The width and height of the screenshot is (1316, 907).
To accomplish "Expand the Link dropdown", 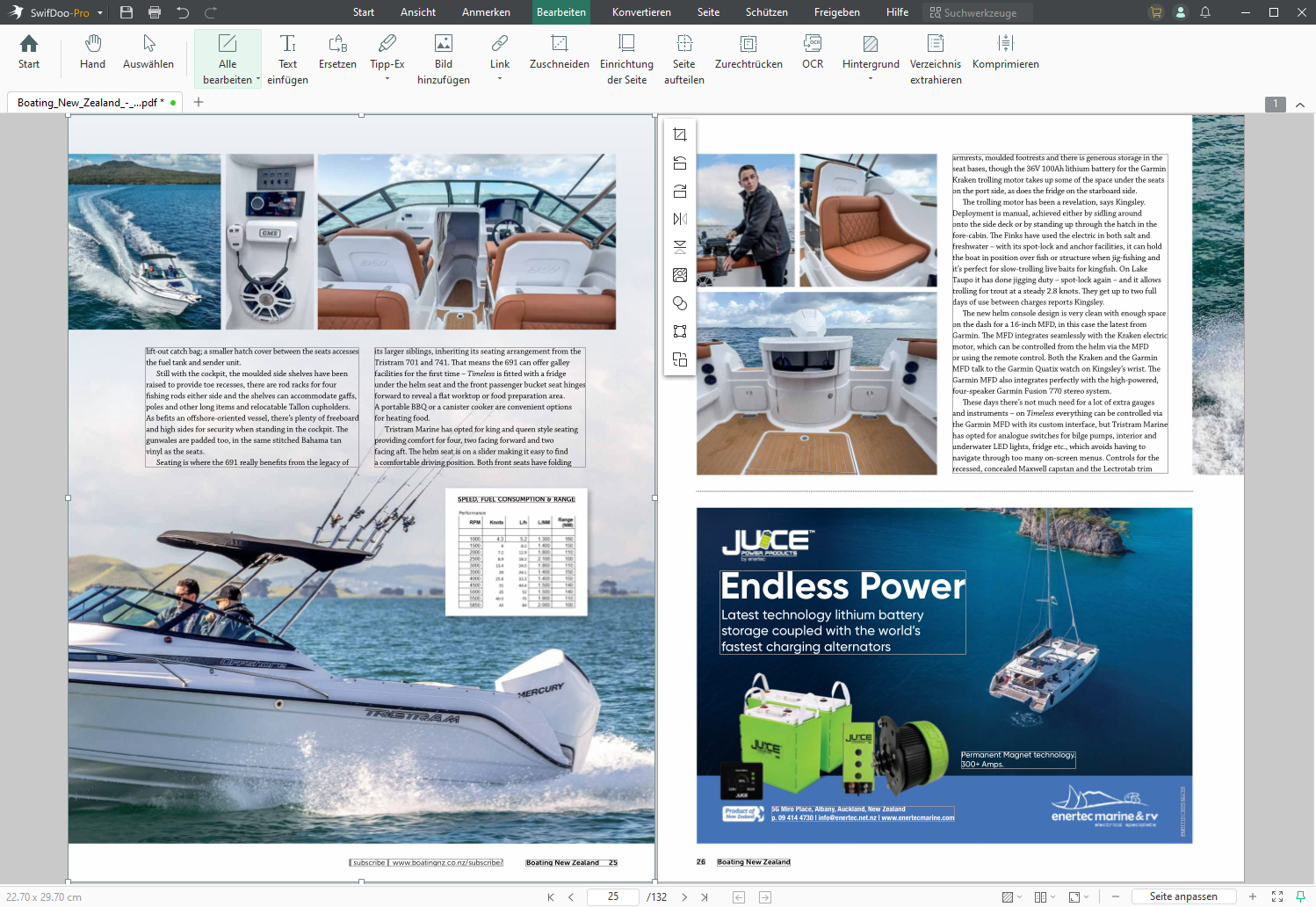I will (500, 79).
